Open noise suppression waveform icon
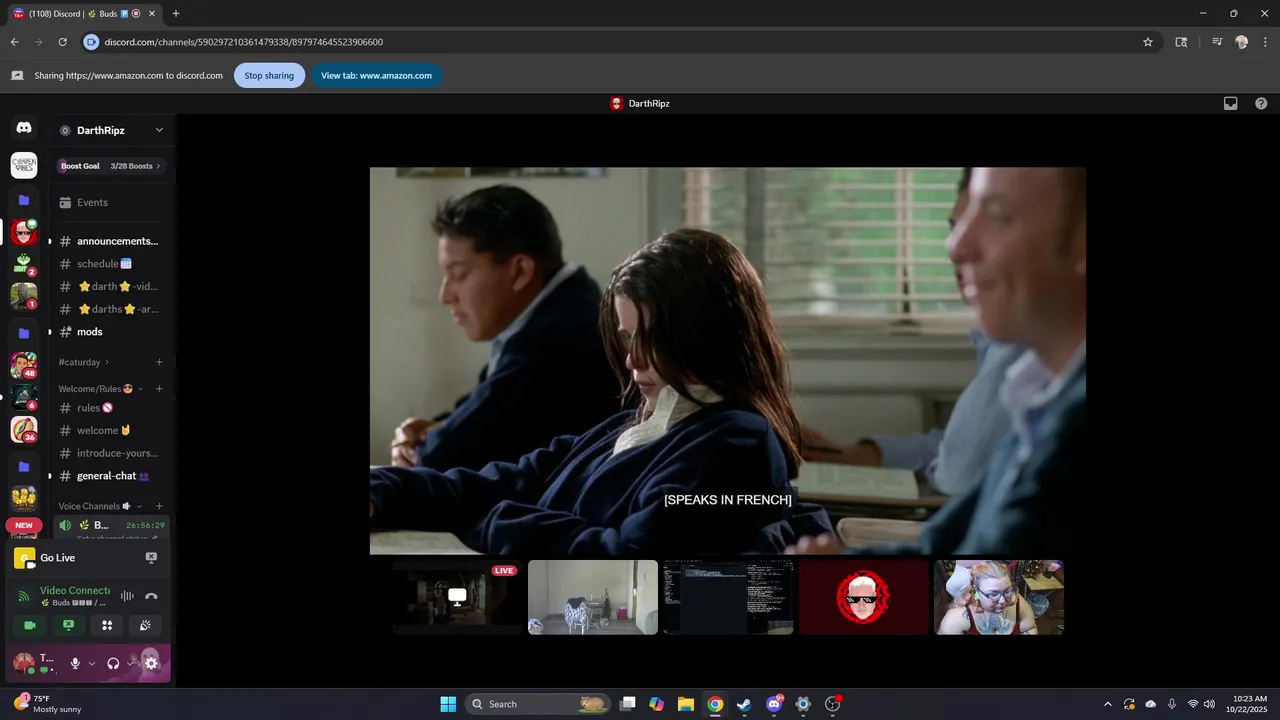This screenshot has width=1280, height=720. [127, 596]
